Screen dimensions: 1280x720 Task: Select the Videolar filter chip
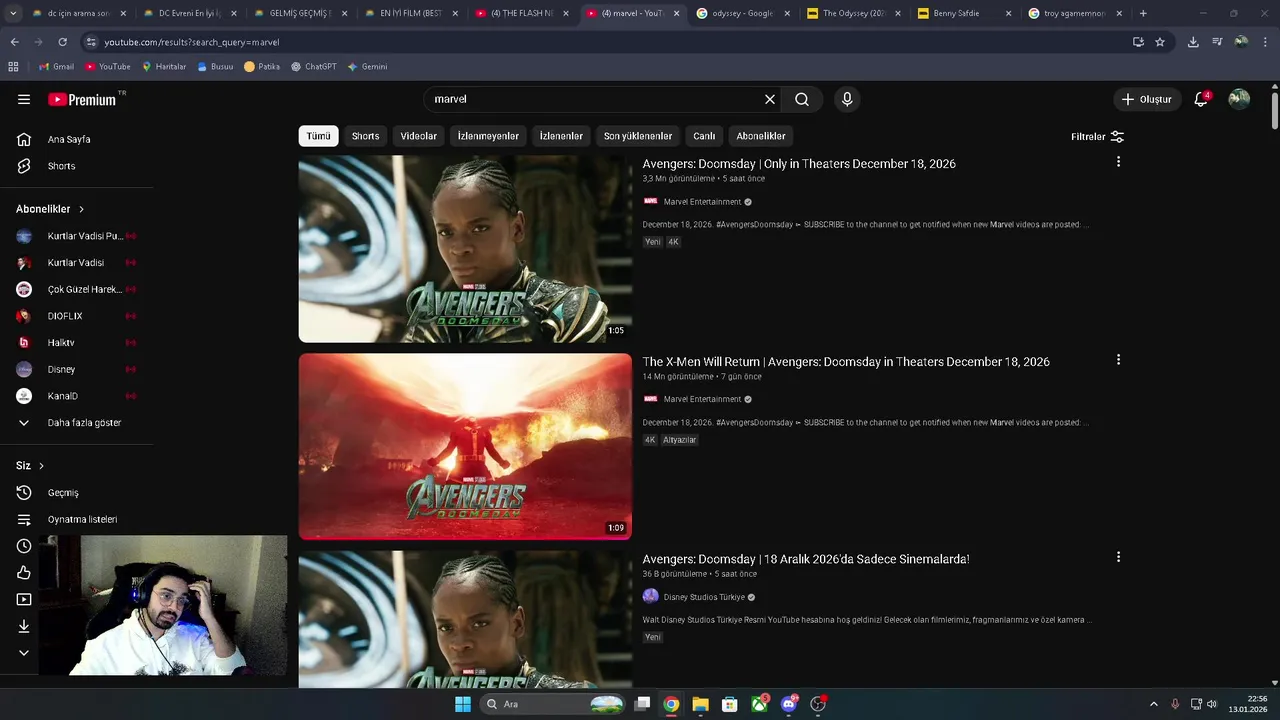(x=418, y=136)
